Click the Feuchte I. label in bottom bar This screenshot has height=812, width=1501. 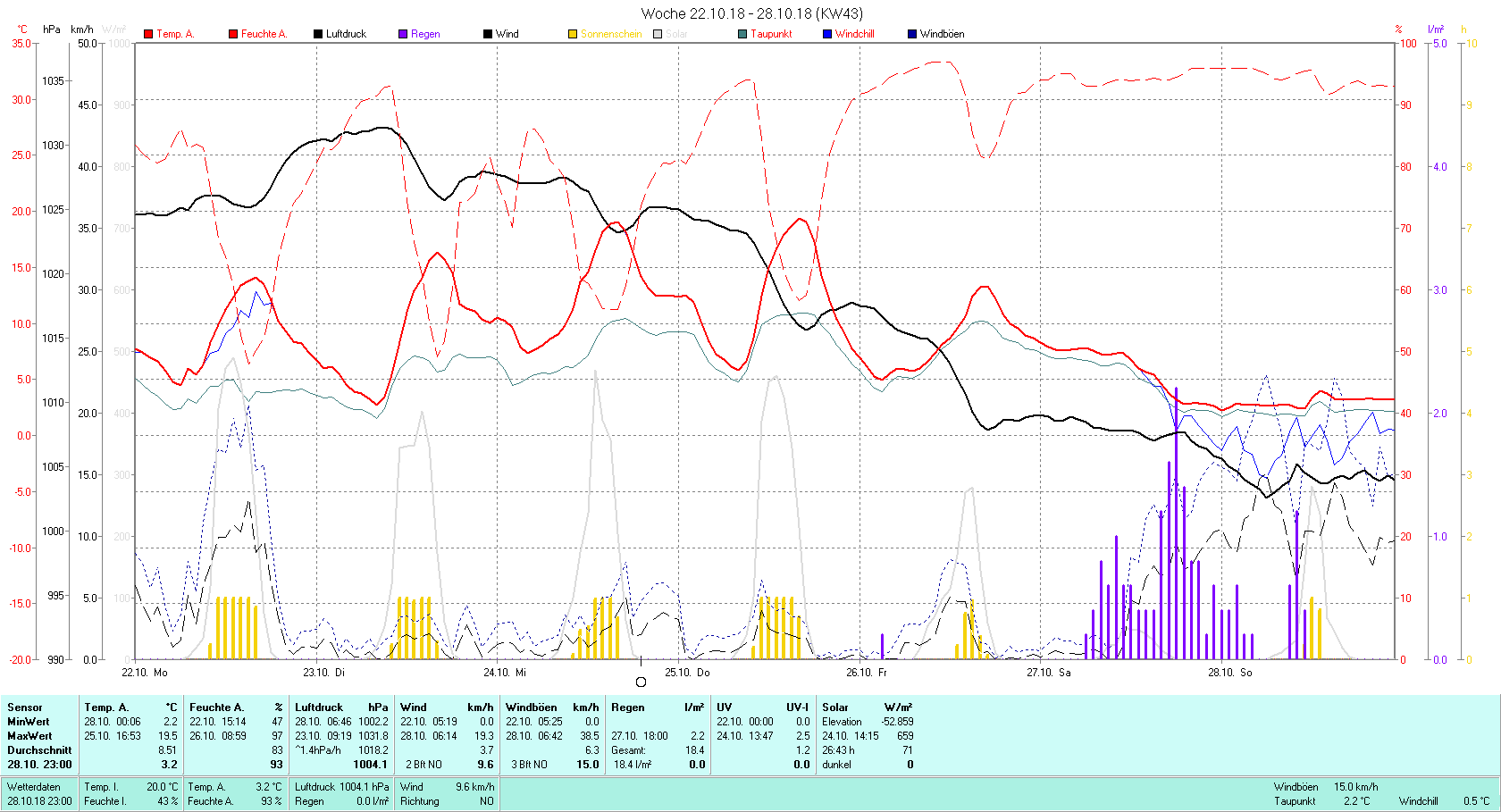[x=105, y=801]
